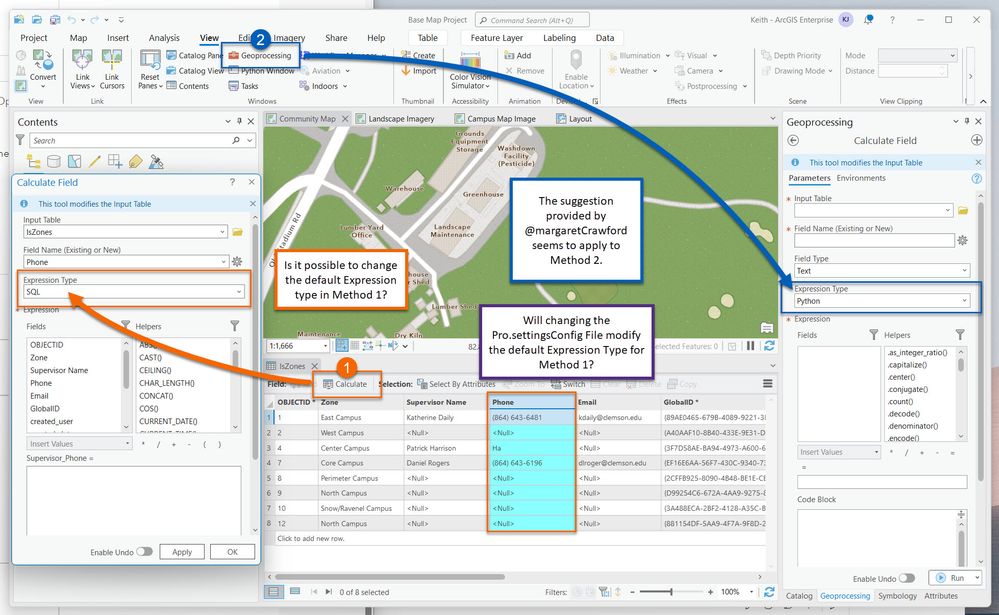Toggle Enable Undo in the Geoprocessing pane
This screenshot has height=615, width=999.
coord(907,578)
